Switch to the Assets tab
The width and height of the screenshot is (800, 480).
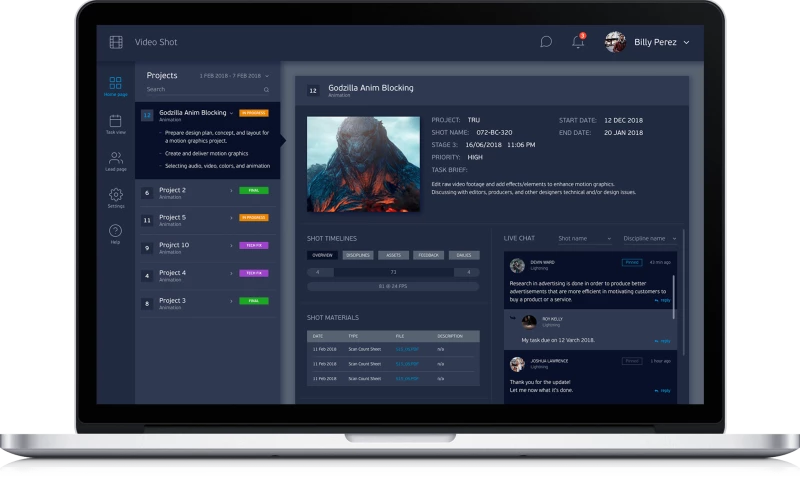pyautogui.click(x=393, y=255)
